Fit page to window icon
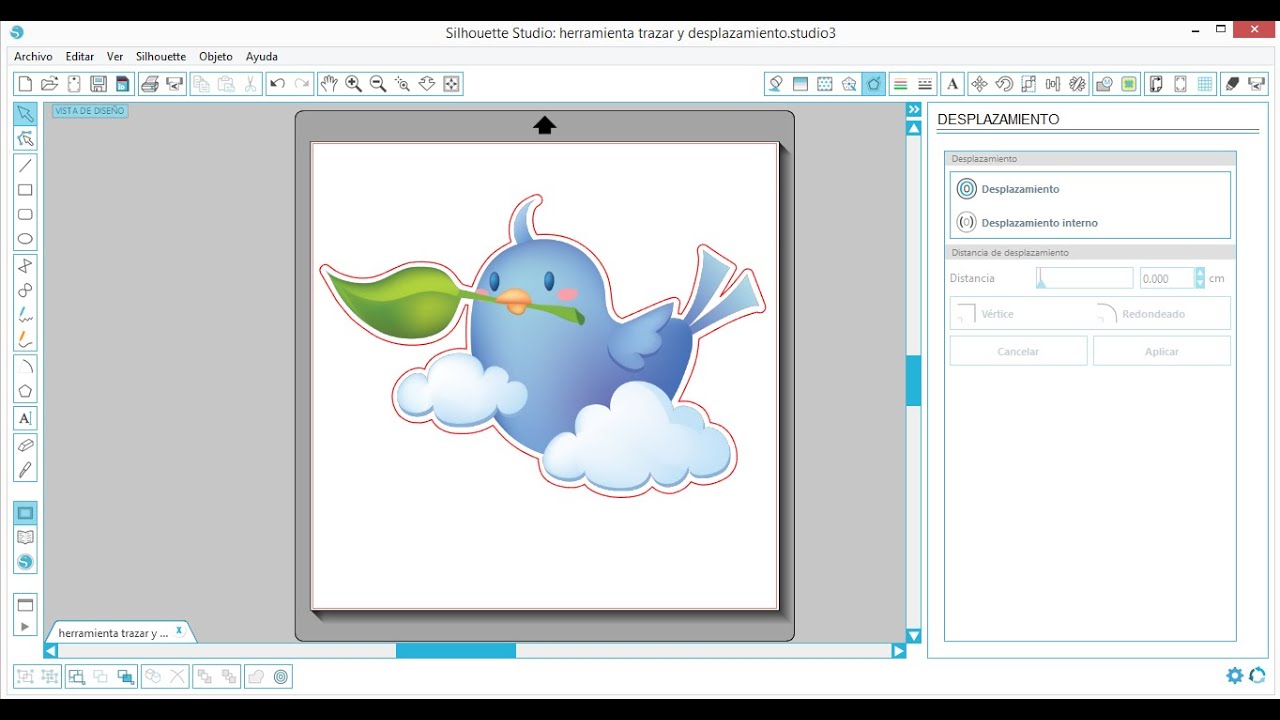This screenshot has height=720, width=1280. [x=452, y=84]
